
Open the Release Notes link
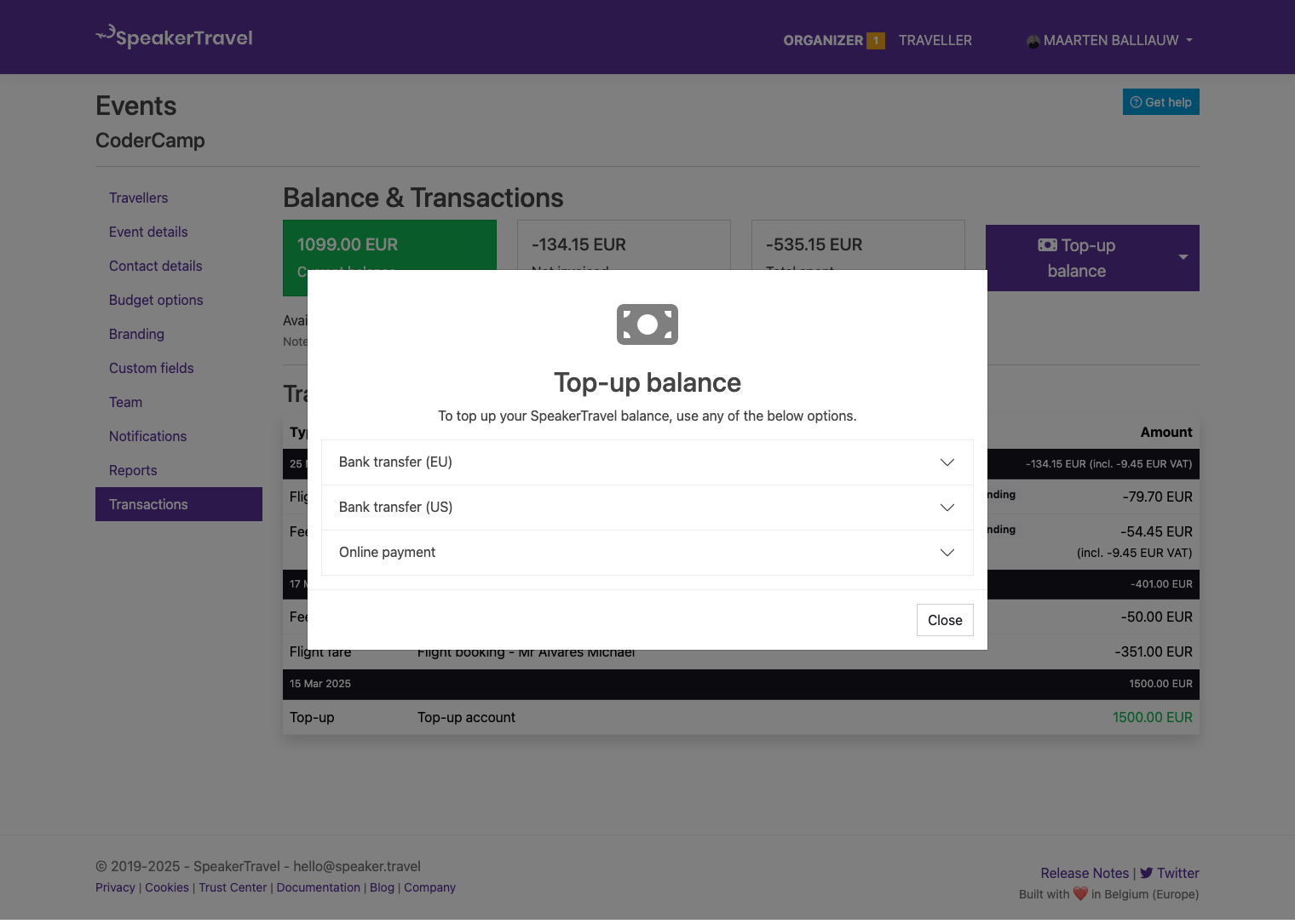(1084, 873)
